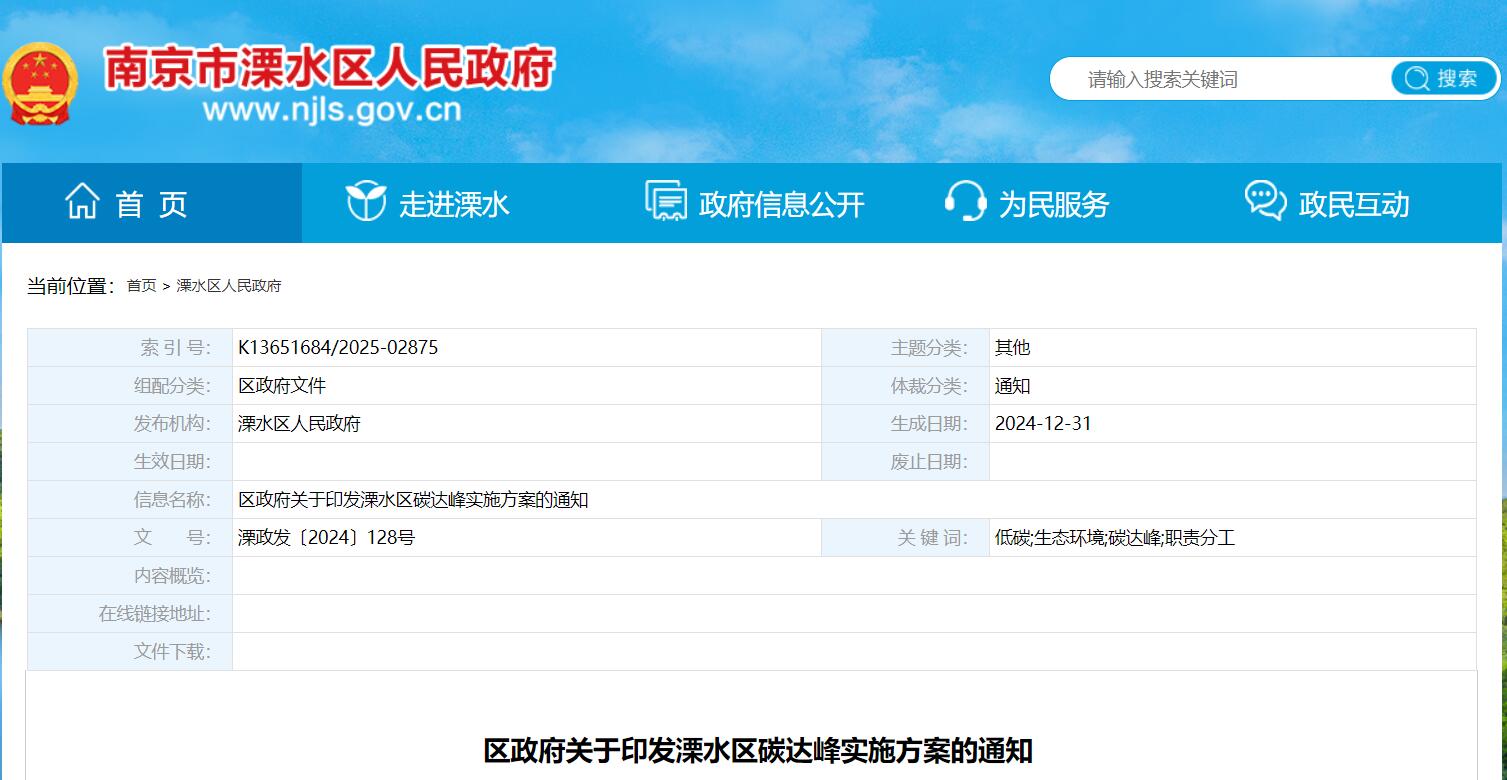Click the document number 溧政发〔2024〕128号
This screenshot has height=780, width=1507.
pos(326,538)
